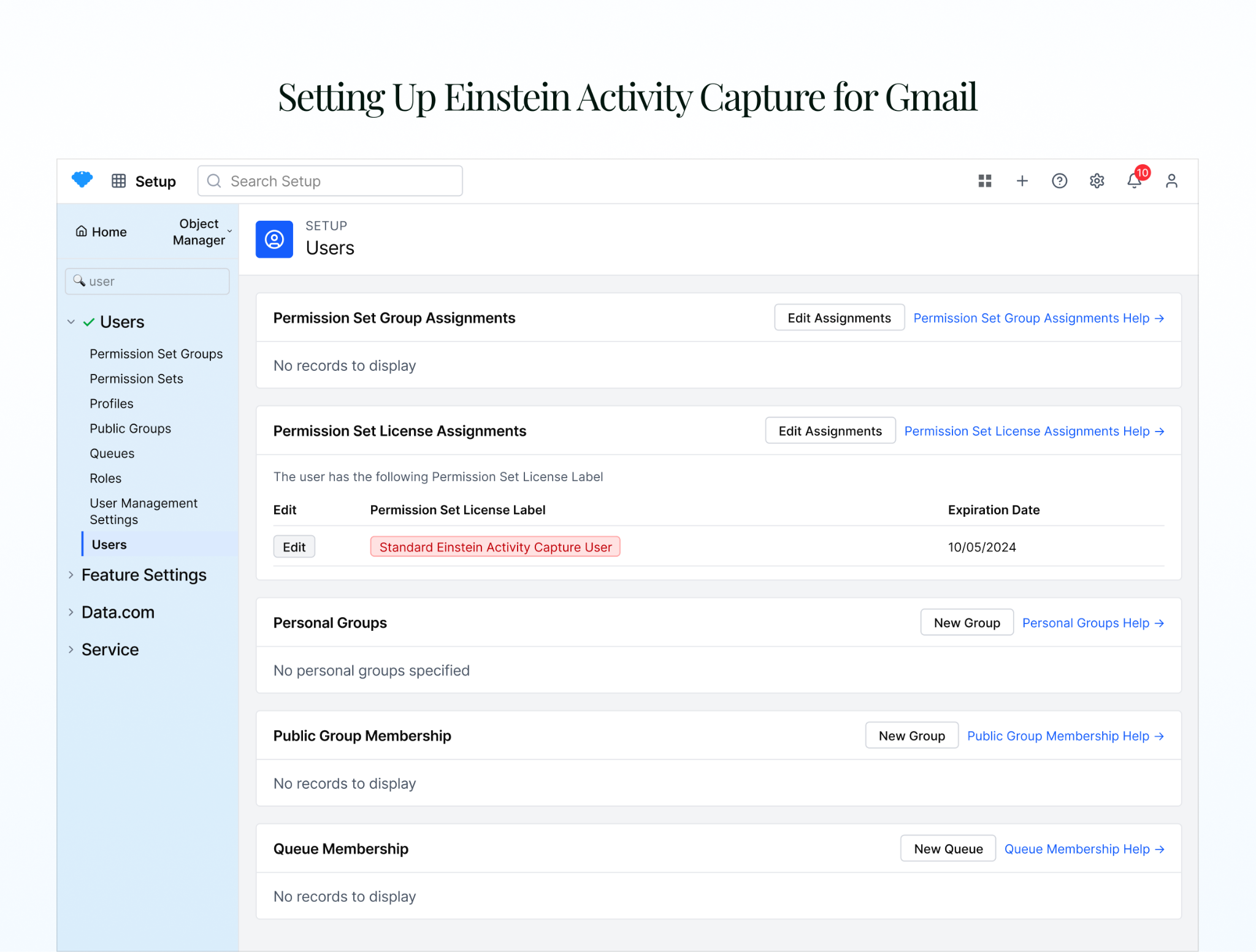The width and height of the screenshot is (1256, 952).
Task: Open the notifications bell icon
Action: coord(1134,181)
